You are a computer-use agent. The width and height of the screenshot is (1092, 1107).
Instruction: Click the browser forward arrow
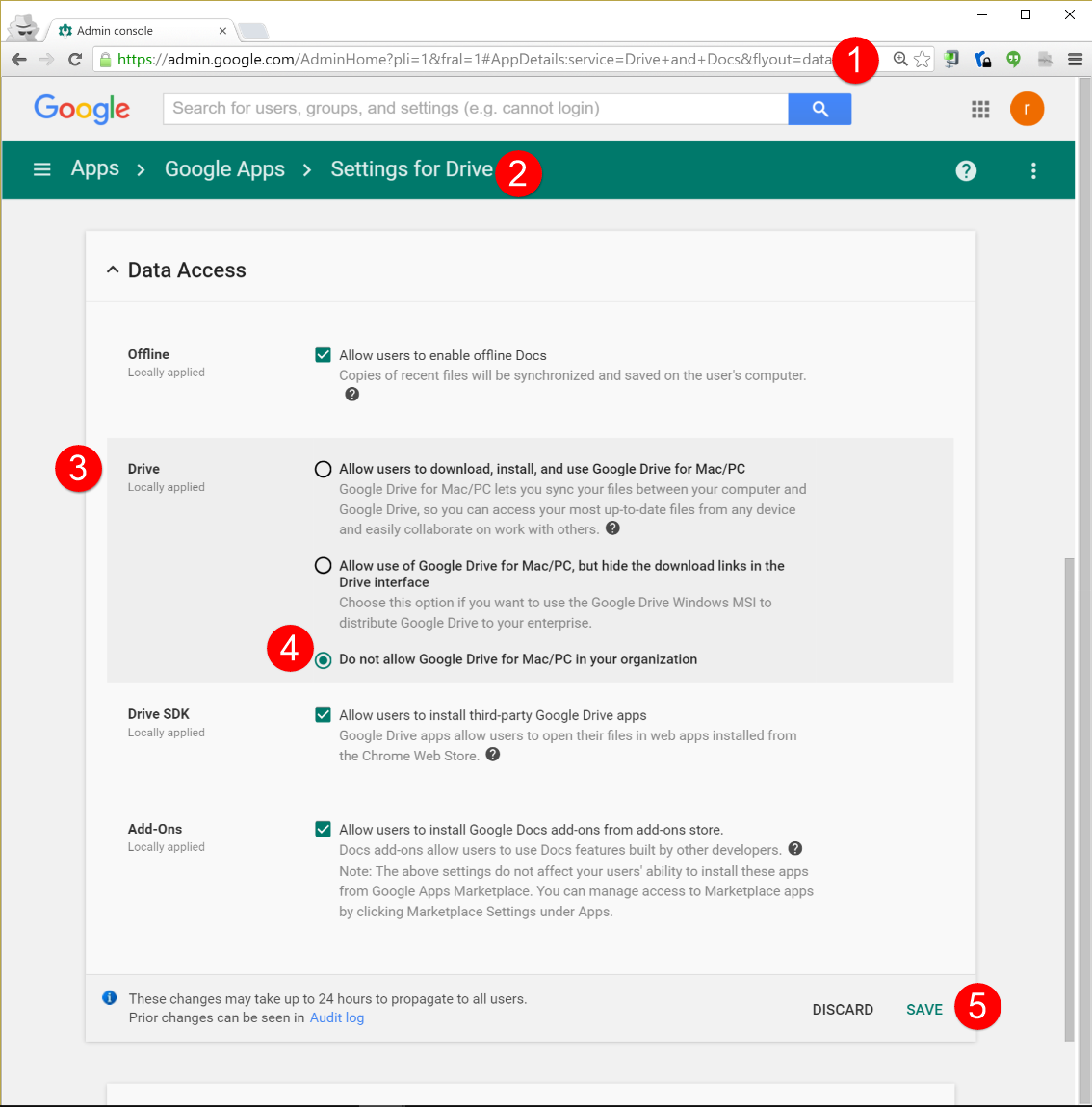click(46, 60)
